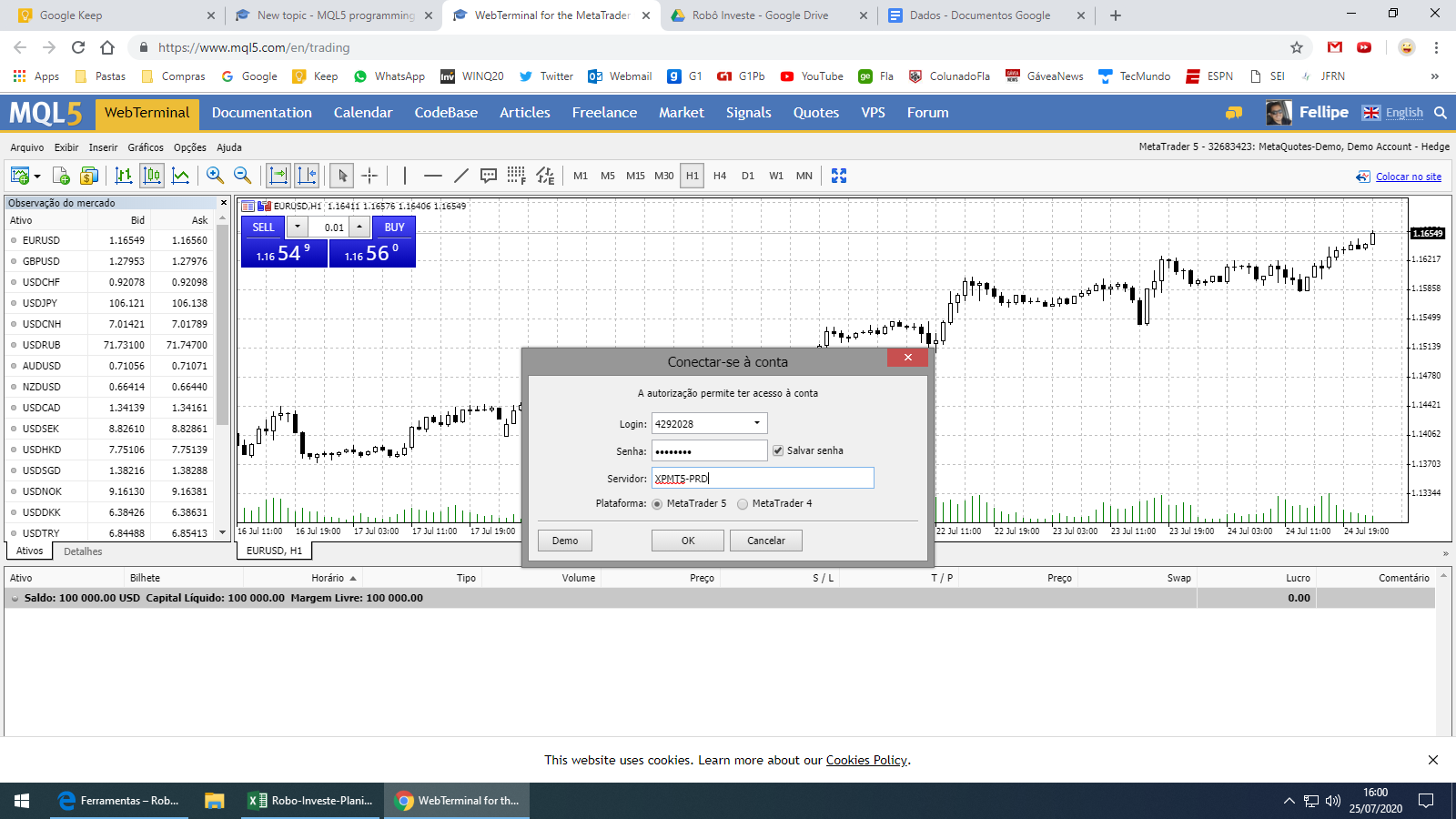Click the Senha password field
1456x819 pixels.
tap(710, 450)
